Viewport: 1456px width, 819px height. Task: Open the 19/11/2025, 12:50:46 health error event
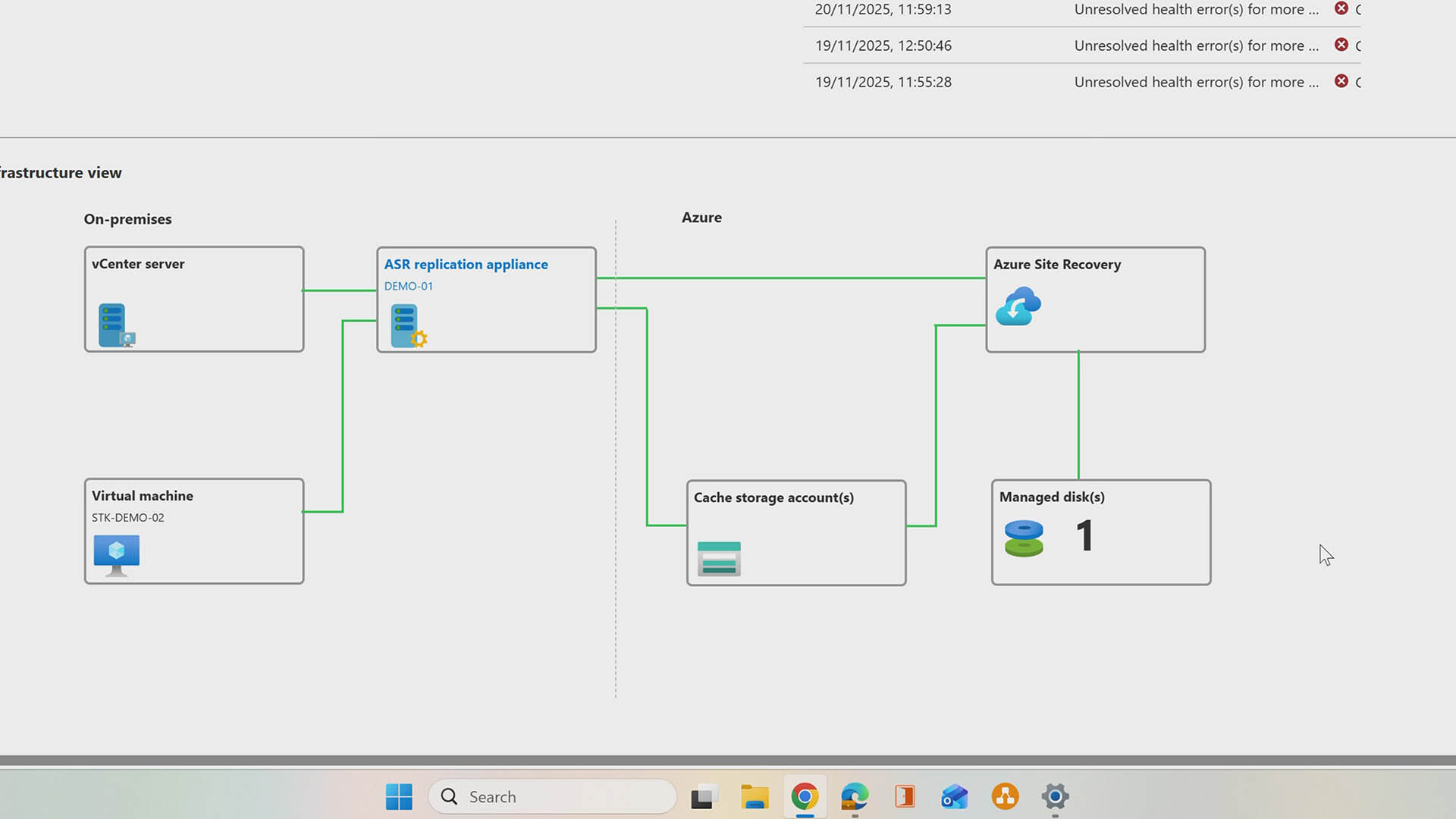1196,45
